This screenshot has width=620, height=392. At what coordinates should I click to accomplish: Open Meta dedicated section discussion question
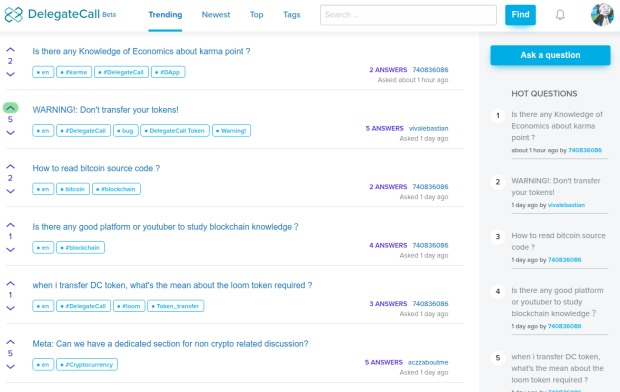click(170, 344)
